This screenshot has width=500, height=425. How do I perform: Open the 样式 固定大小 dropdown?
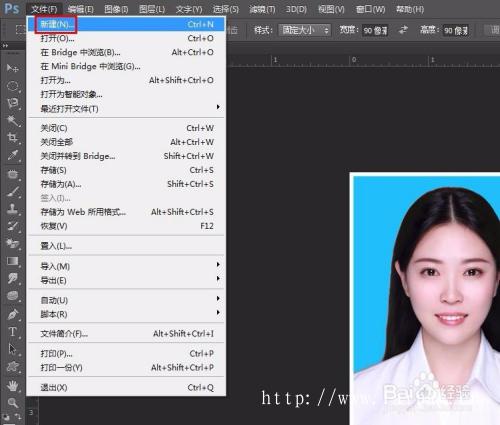[x=305, y=31]
